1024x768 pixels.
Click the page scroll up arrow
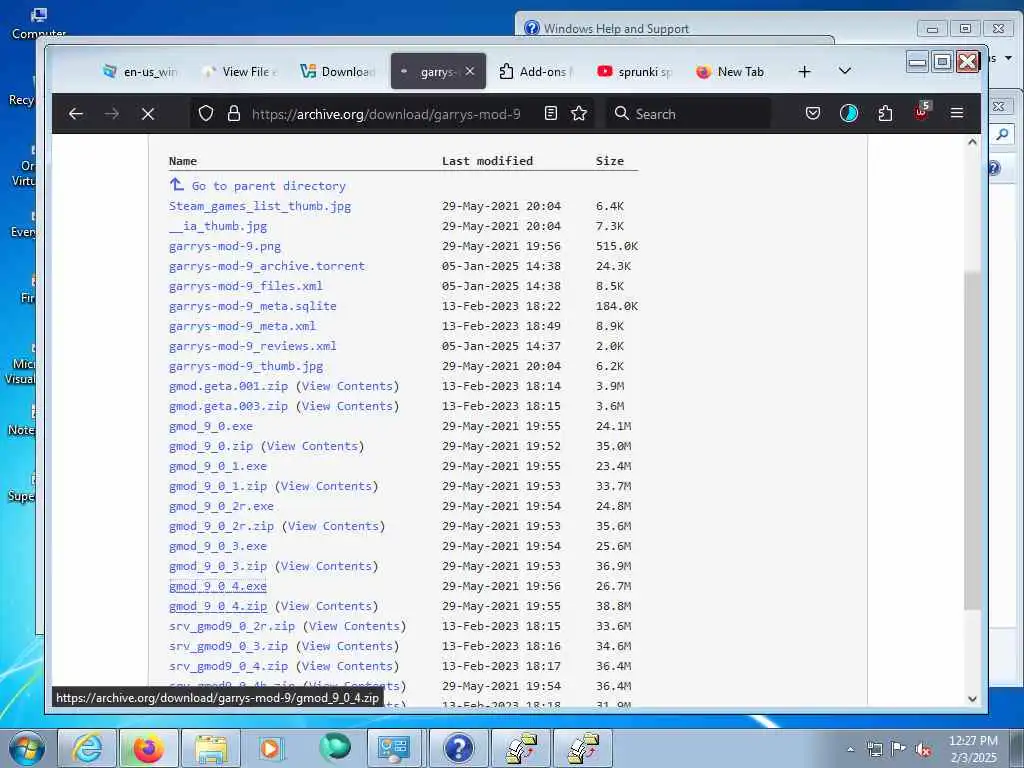point(972,142)
